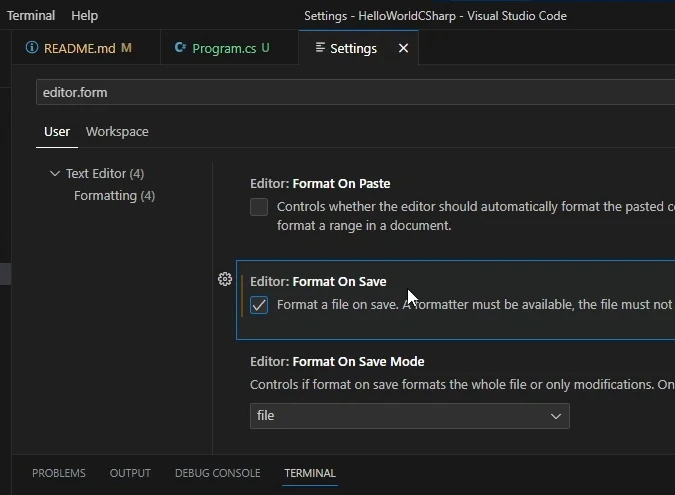Select the User settings scope tab
This screenshot has width=675, height=495.
[57, 132]
